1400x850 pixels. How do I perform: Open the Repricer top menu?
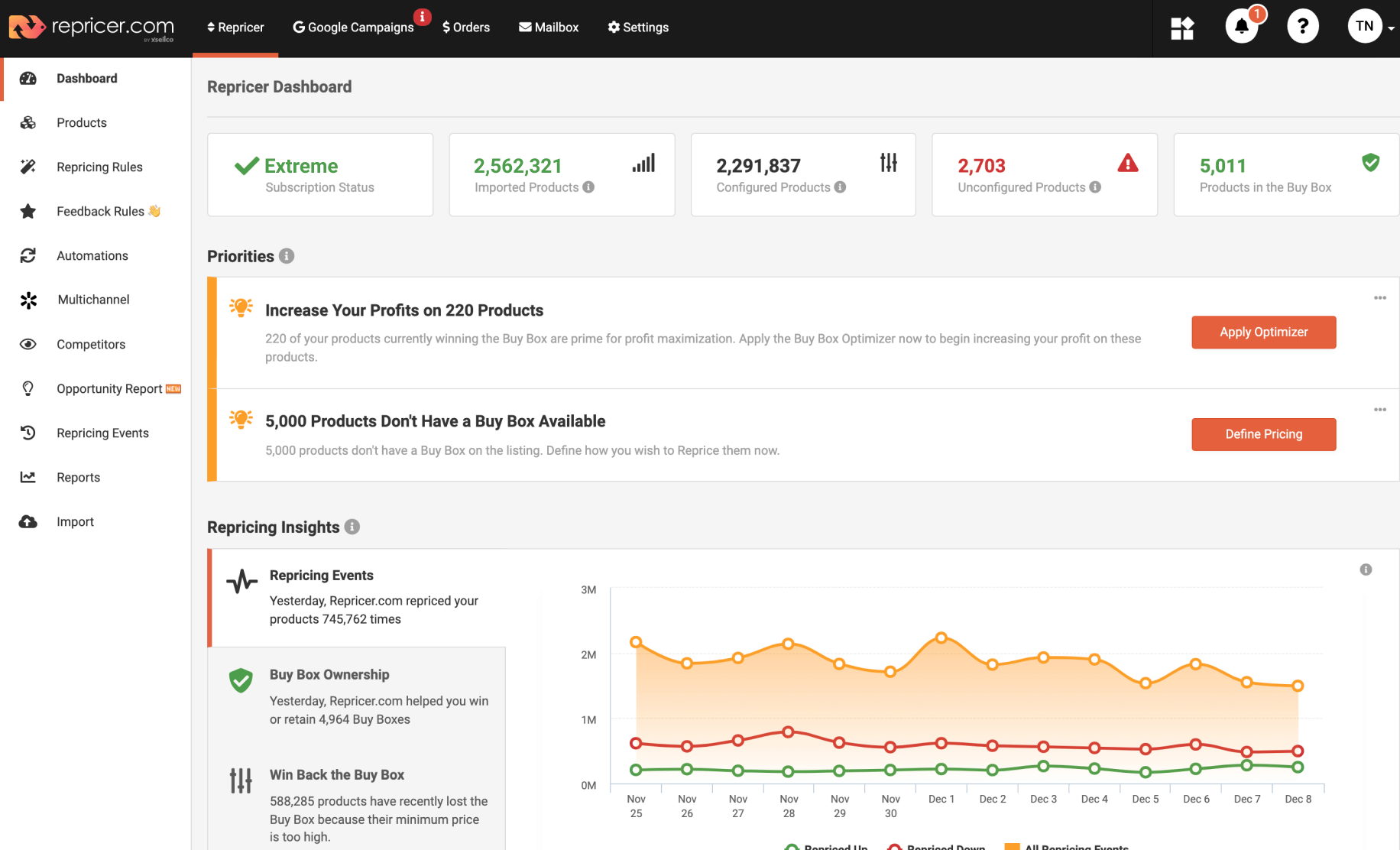235,28
